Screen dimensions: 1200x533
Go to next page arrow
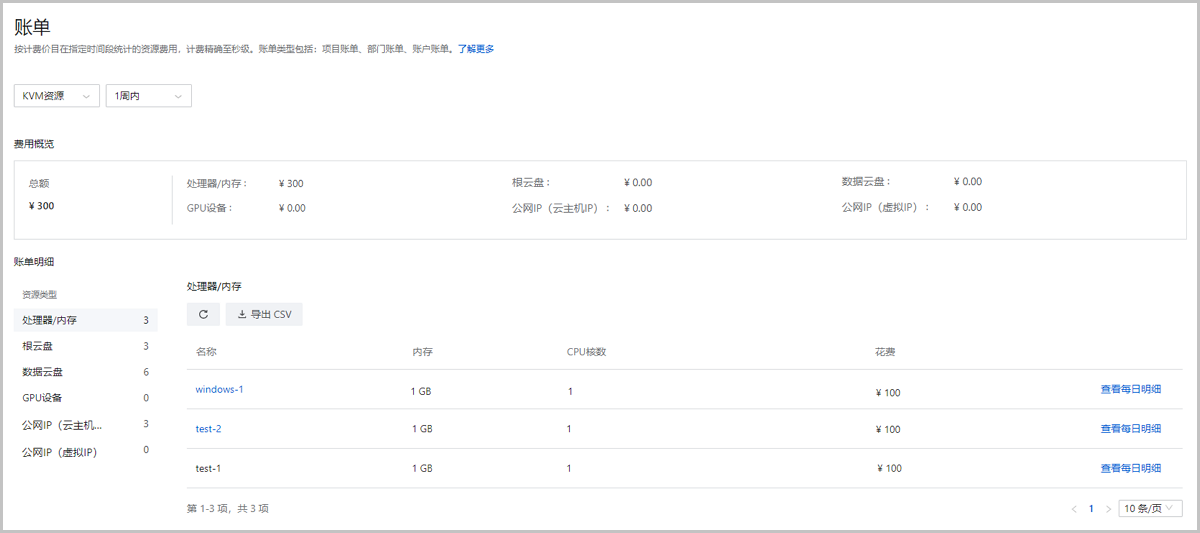1108,509
